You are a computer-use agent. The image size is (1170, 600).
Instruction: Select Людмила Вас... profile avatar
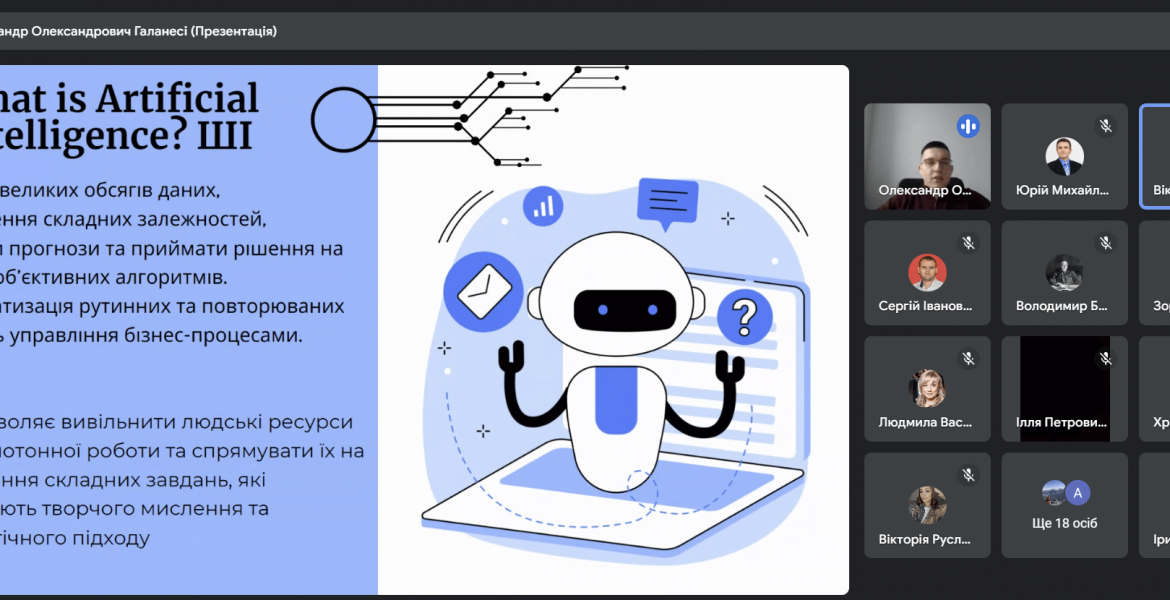(x=927, y=389)
